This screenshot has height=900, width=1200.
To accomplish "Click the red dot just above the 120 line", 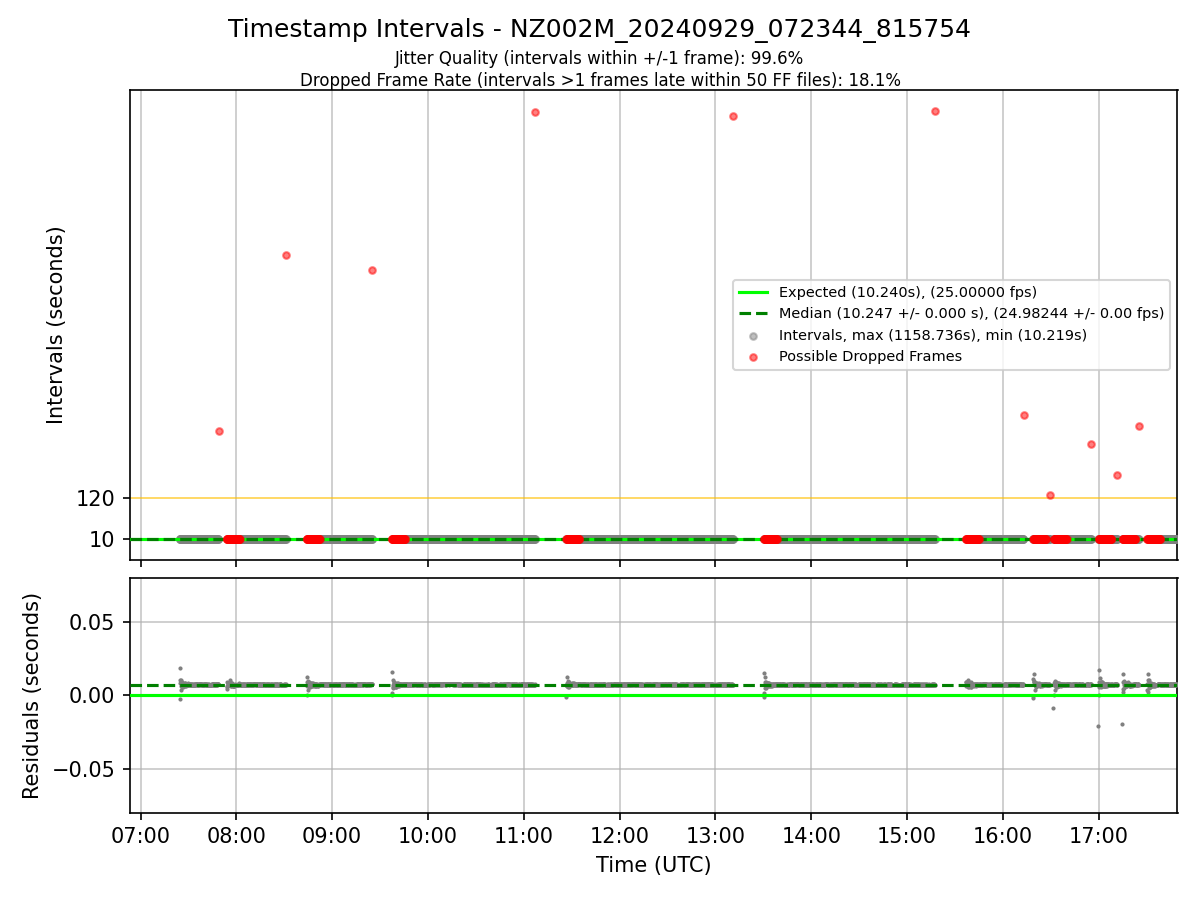I will (1050, 495).
